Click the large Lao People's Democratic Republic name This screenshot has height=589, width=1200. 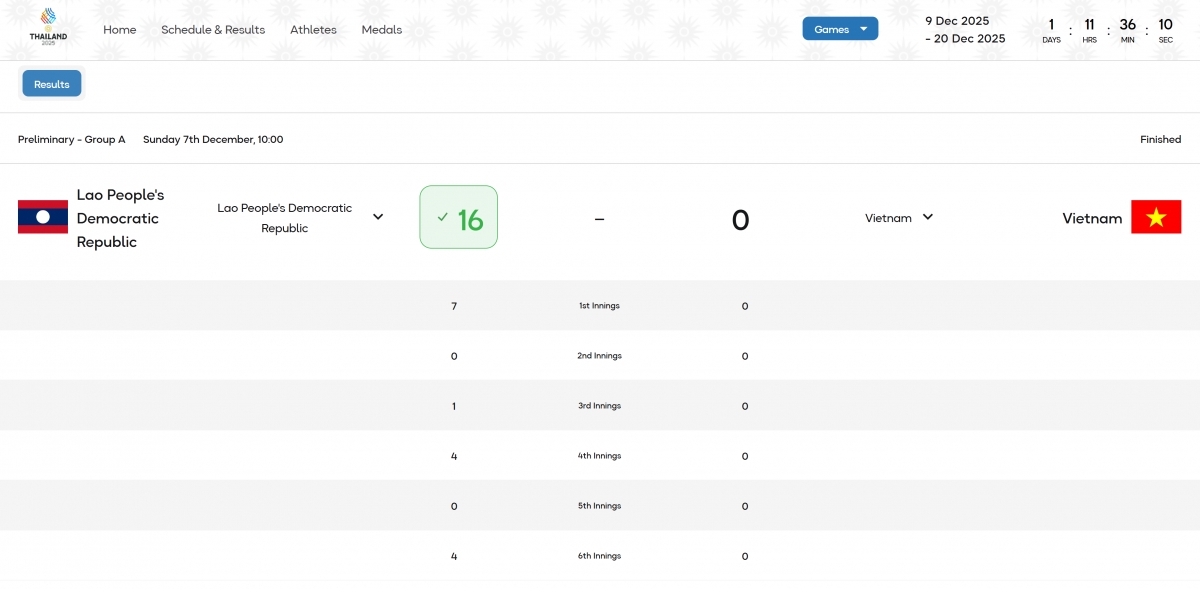pos(120,218)
